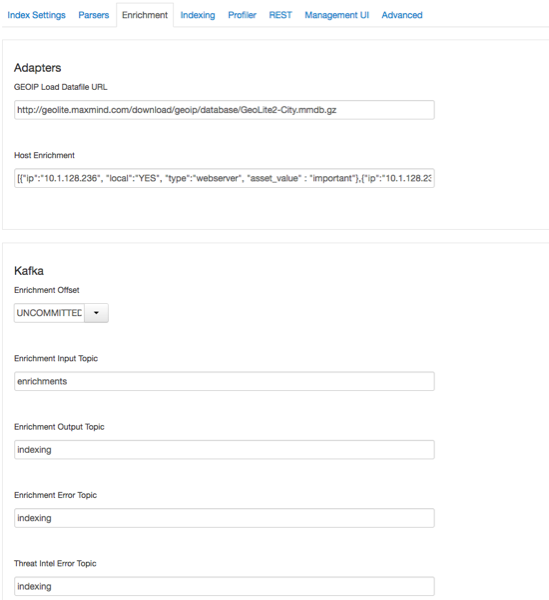Click the GEOIP Load Datafile URL field
The width and height of the screenshot is (549, 600).
[x=224, y=110]
